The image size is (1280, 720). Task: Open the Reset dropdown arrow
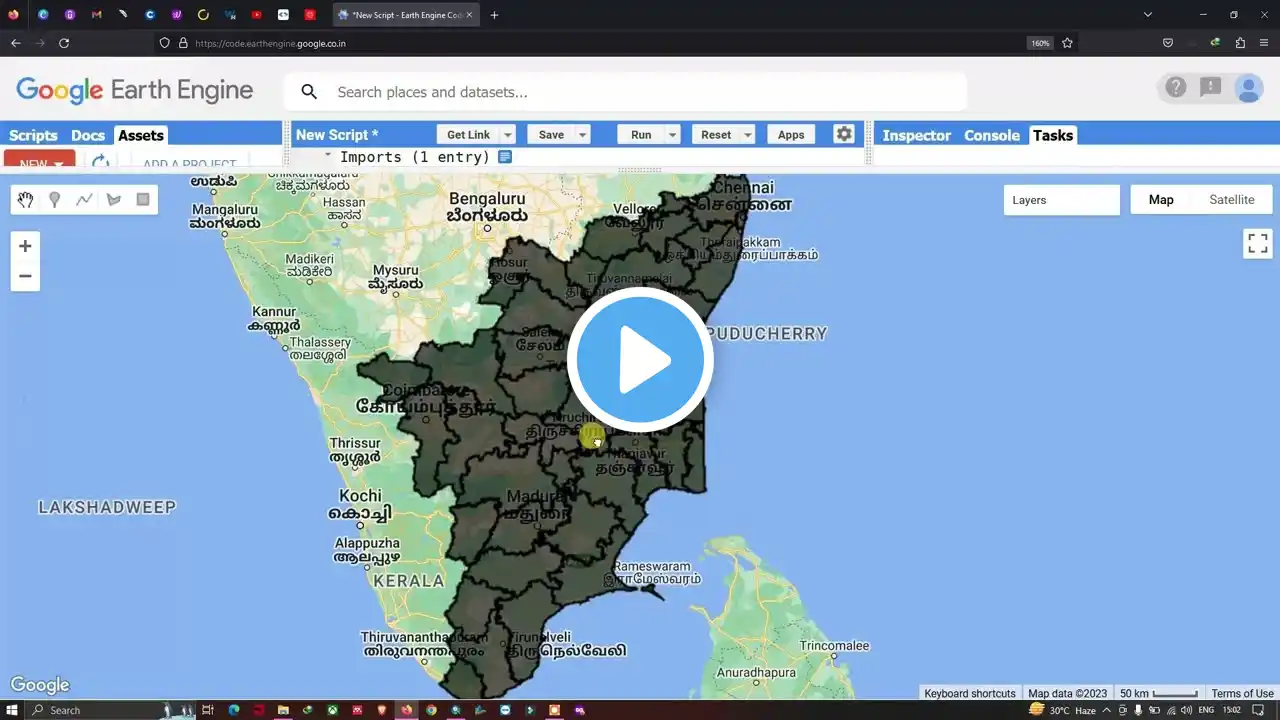pyautogui.click(x=747, y=134)
